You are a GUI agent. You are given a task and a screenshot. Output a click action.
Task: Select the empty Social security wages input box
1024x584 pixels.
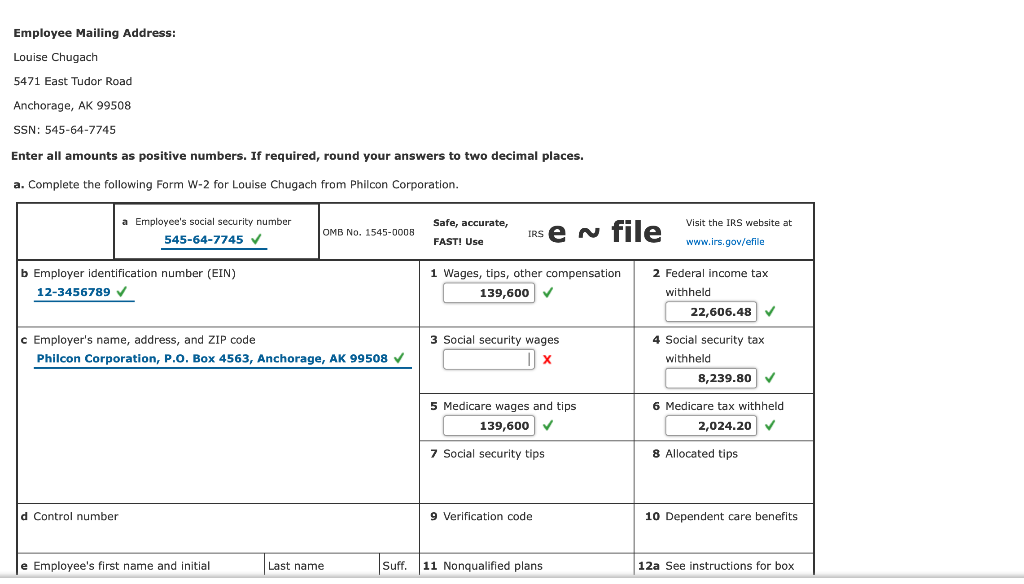(x=487, y=358)
